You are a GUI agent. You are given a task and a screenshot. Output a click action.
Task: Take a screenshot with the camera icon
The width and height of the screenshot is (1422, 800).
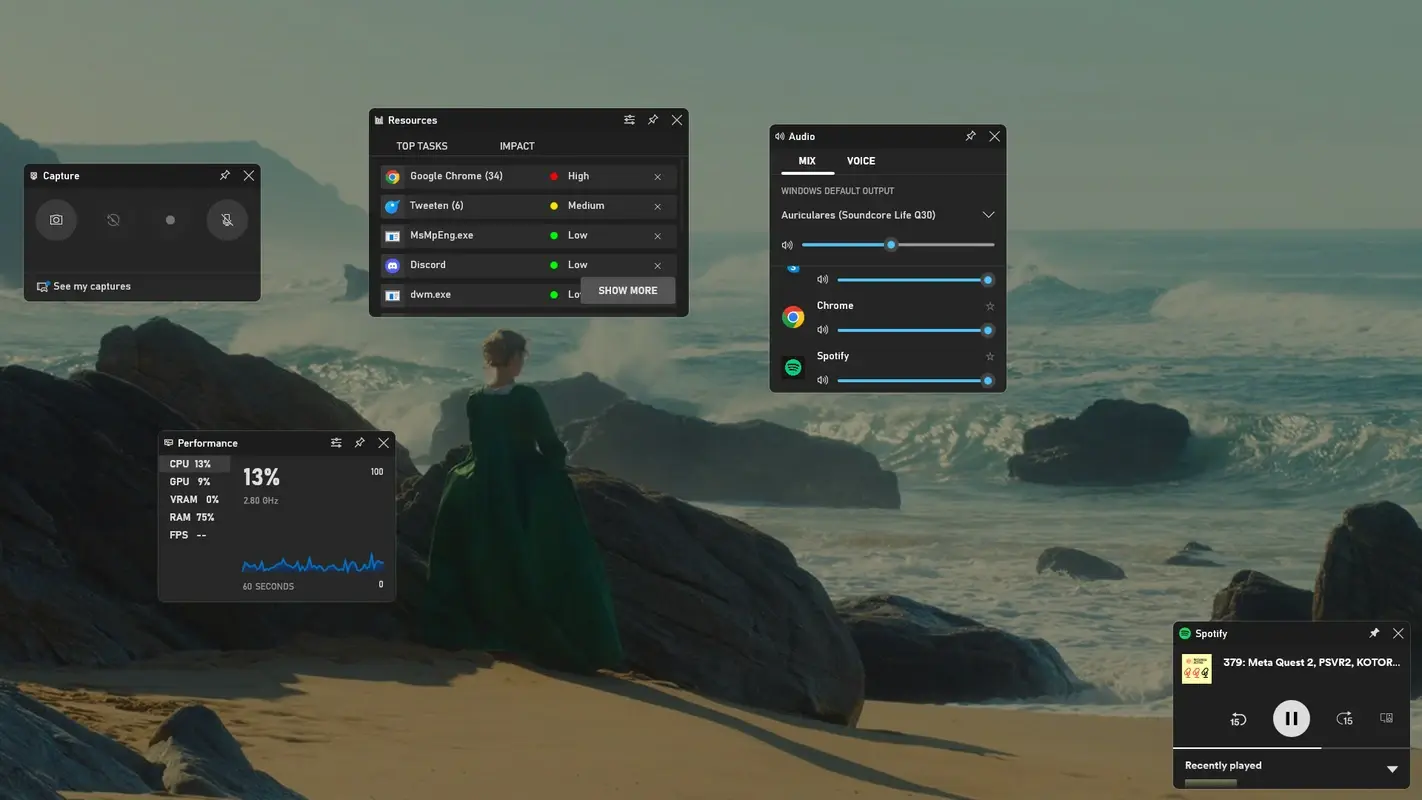point(55,219)
